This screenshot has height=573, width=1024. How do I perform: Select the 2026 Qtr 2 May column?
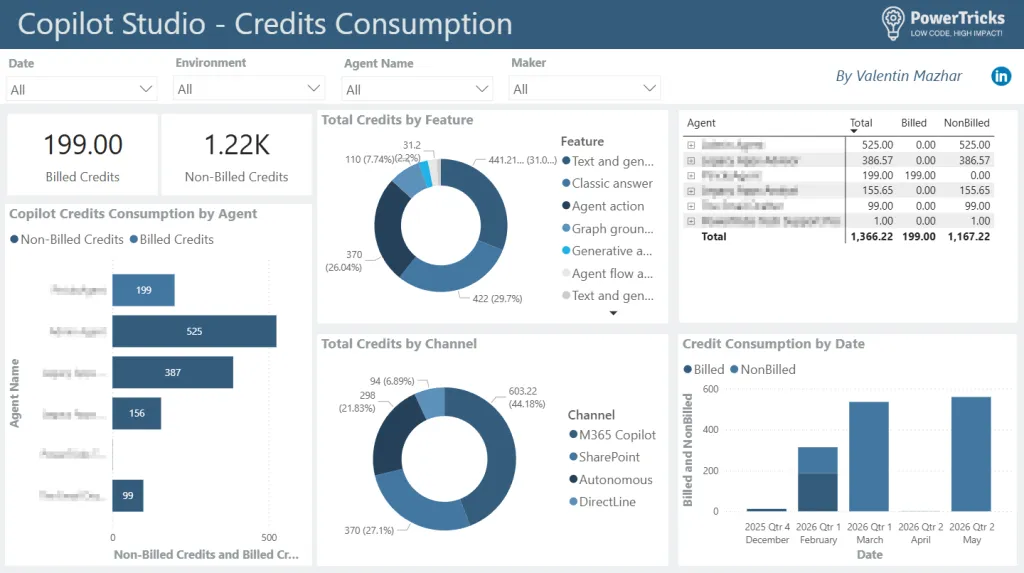[971, 453]
